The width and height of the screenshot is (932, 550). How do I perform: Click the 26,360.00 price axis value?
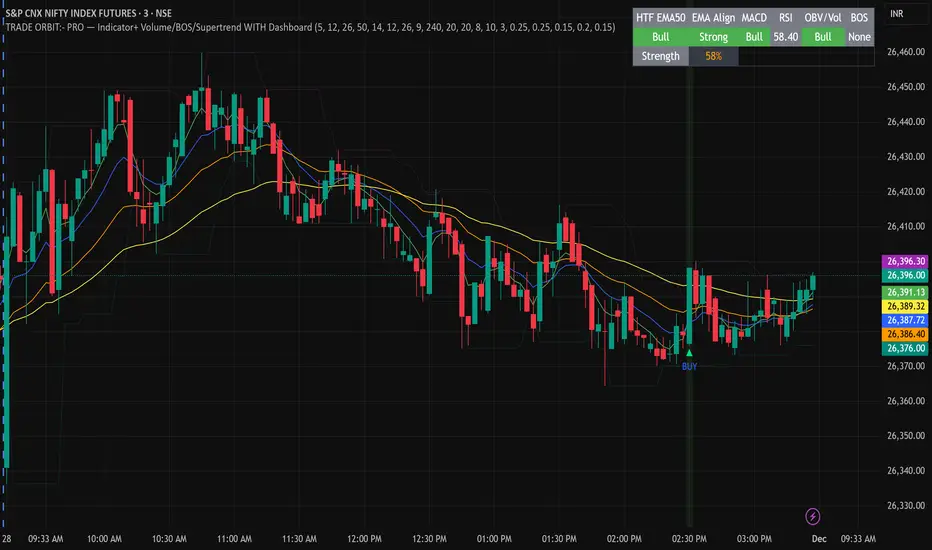(x=906, y=401)
